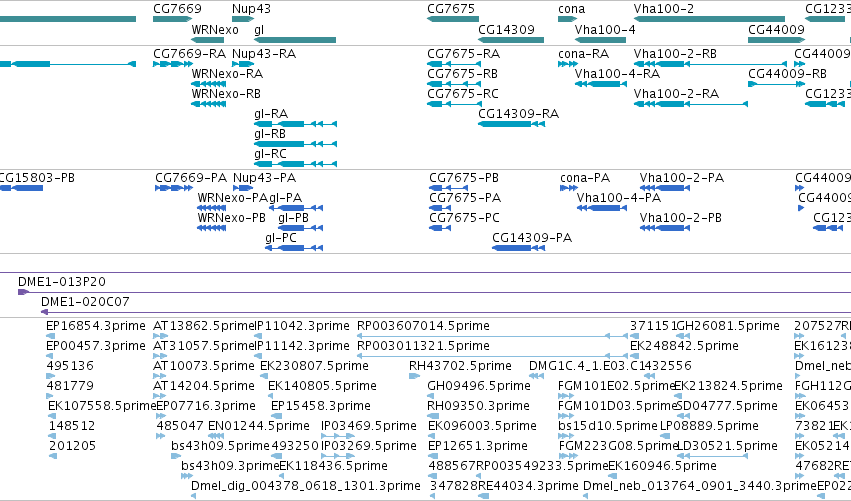Select the CG7675 gene feature
This screenshot has height=501, width=851.
(453, 19)
